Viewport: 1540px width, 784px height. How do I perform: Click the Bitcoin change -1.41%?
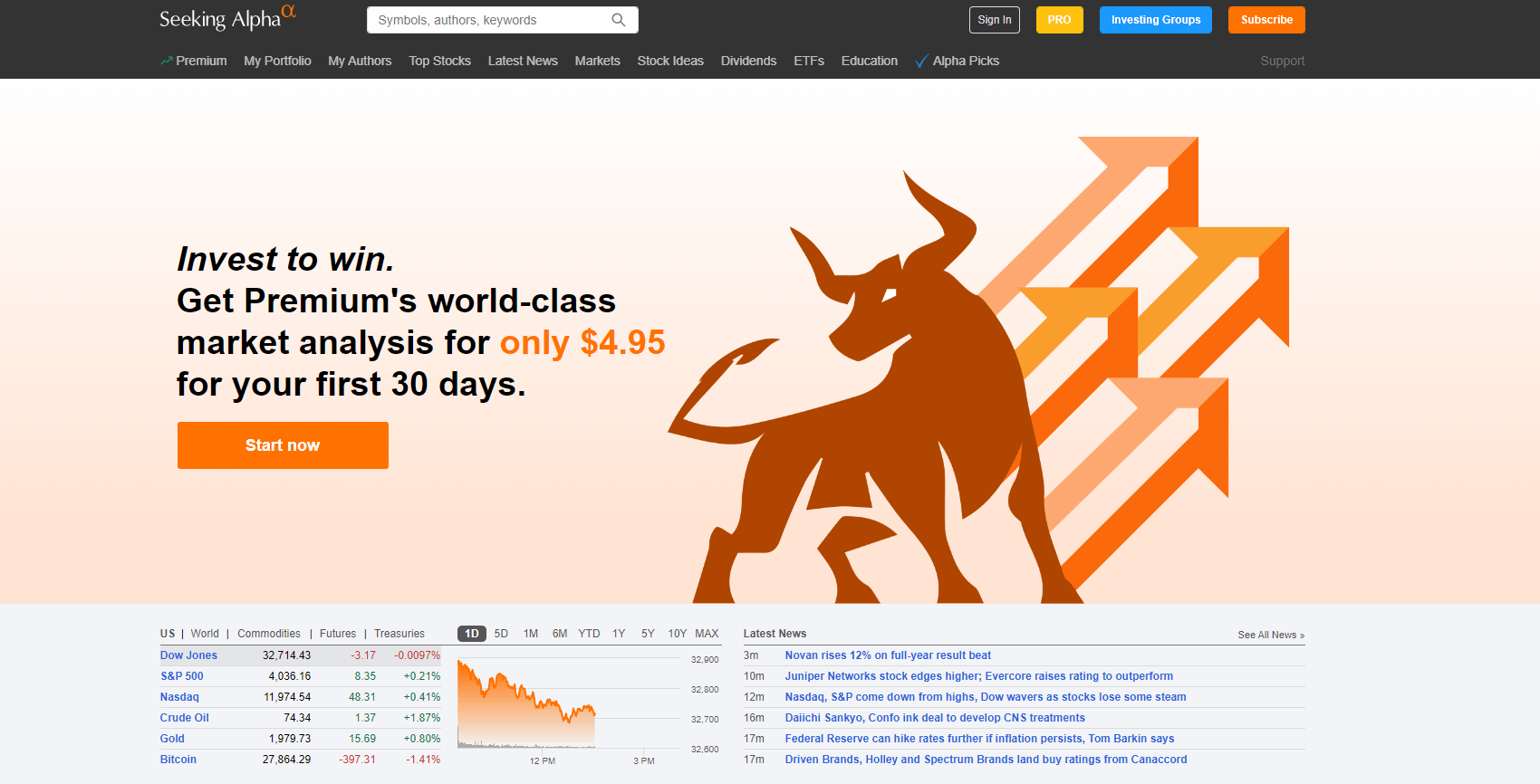click(423, 760)
